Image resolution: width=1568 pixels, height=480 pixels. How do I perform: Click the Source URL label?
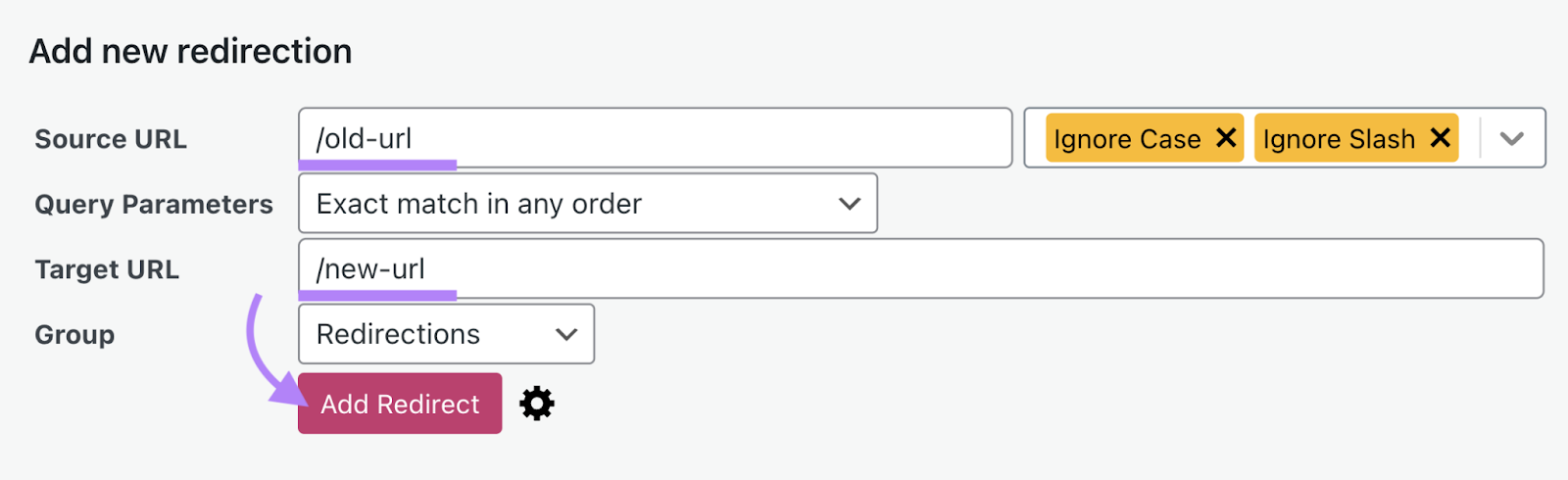click(x=111, y=139)
